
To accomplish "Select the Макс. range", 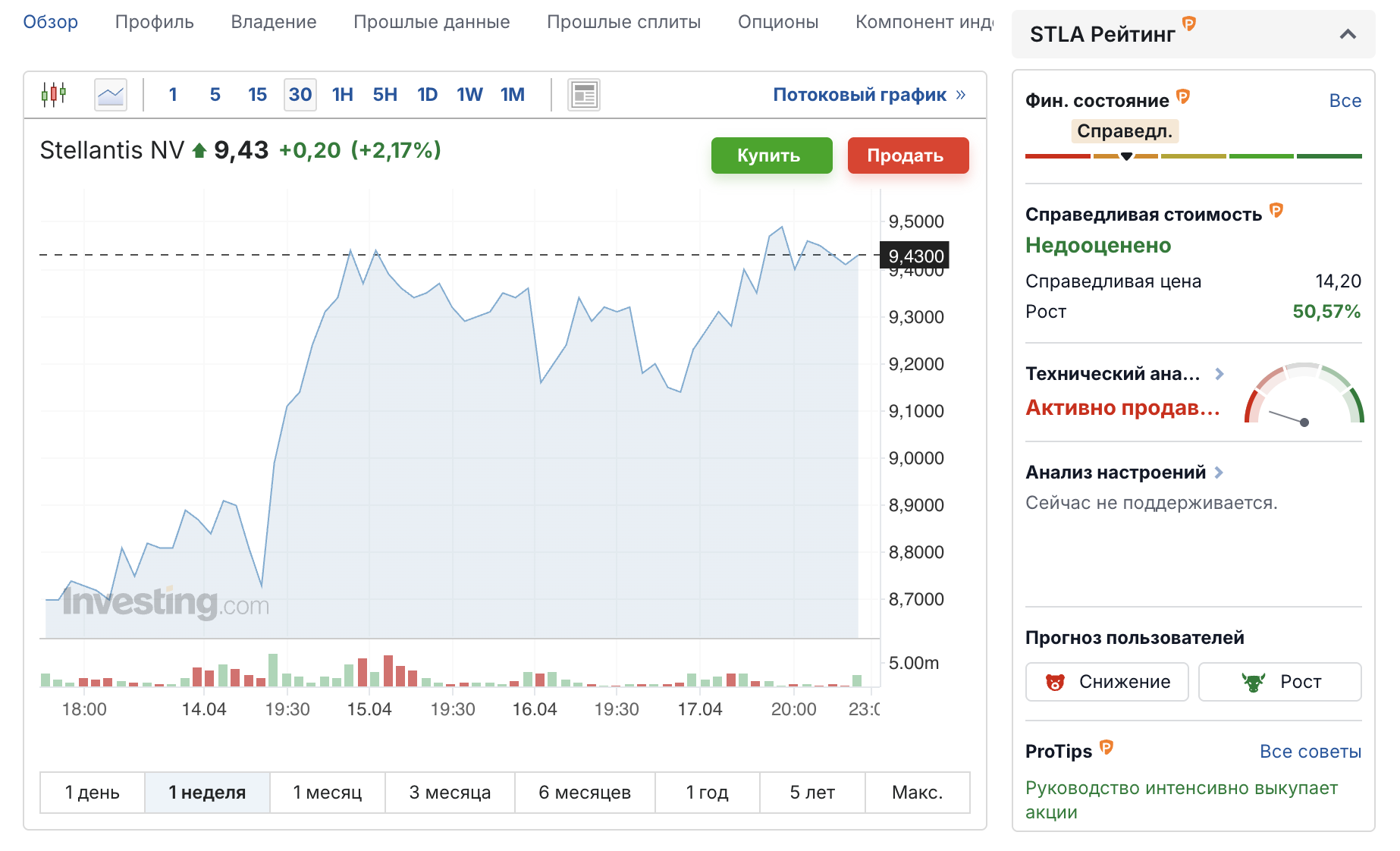I will [917, 793].
